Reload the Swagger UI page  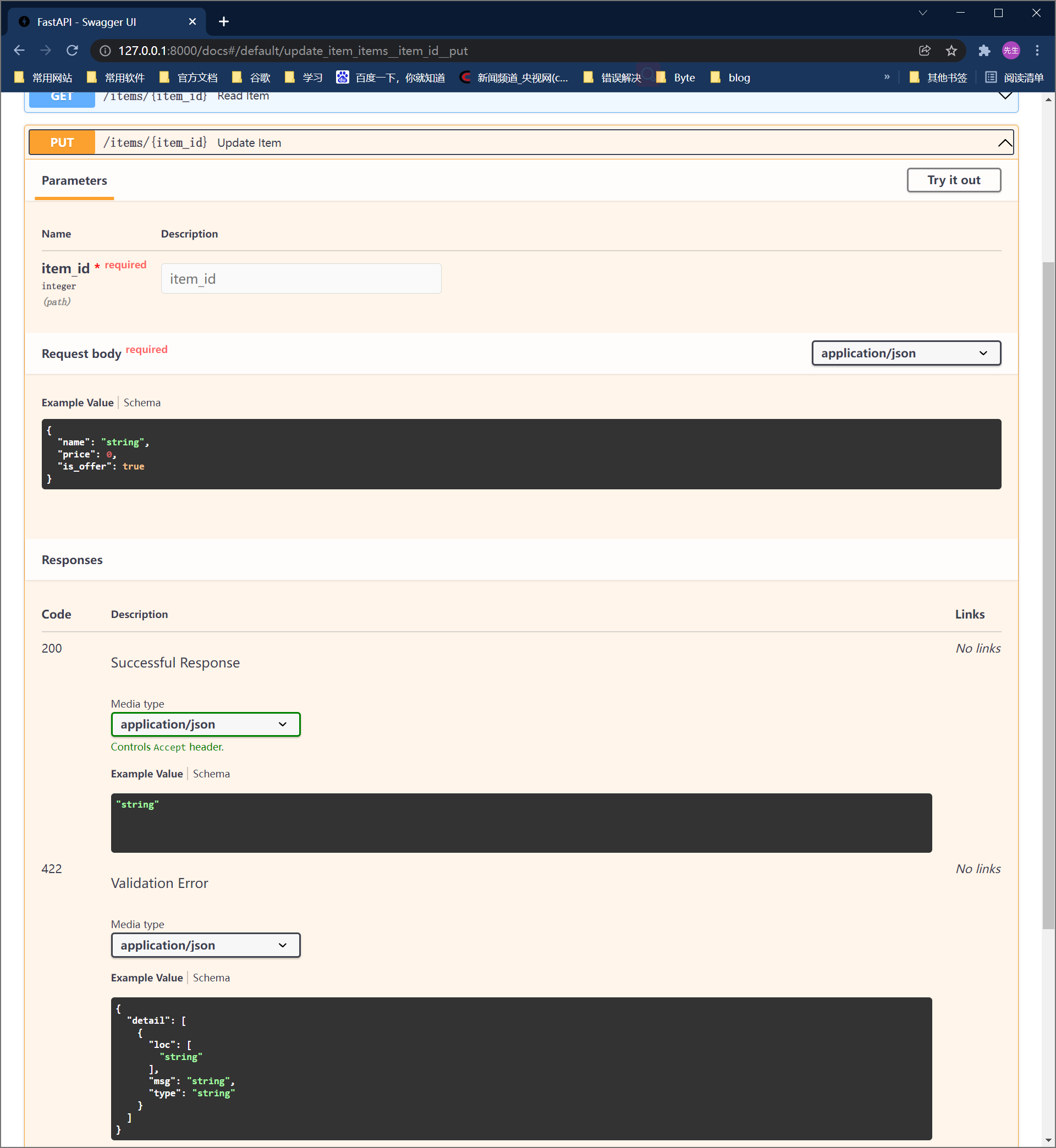(72, 51)
